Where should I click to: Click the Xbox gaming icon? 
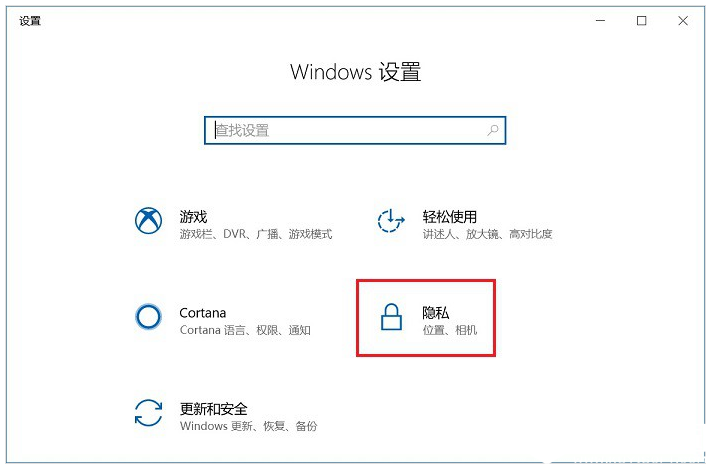coord(149,220)
